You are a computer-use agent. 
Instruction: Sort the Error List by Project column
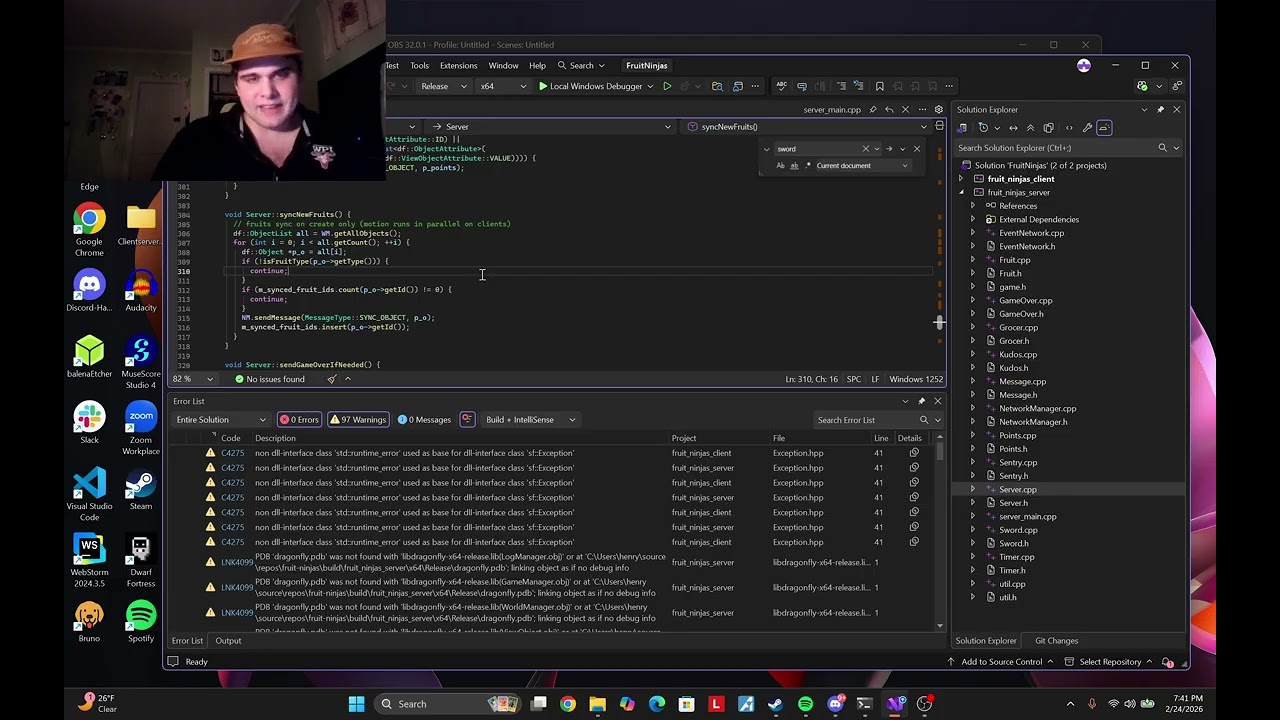tap(684, 438)
